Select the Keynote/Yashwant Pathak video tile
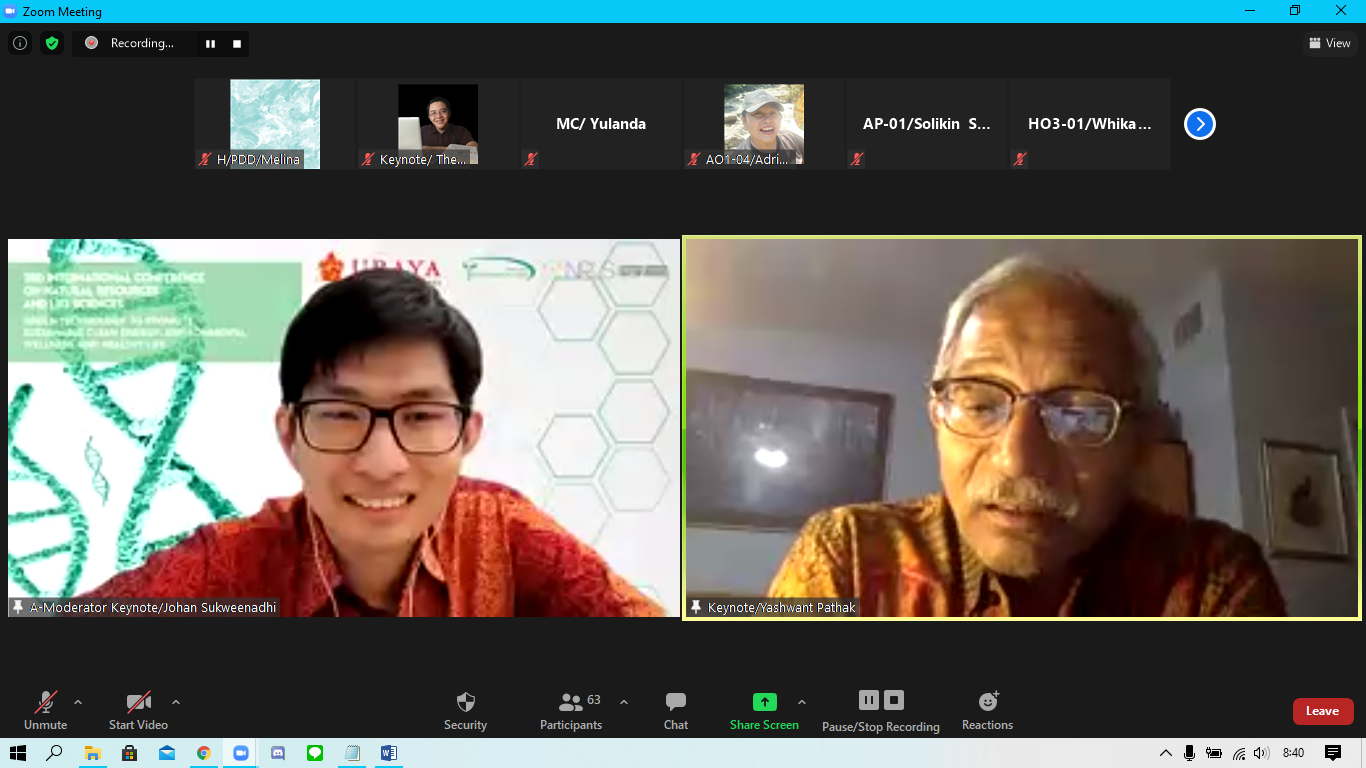 click(x=1021, y=428)
